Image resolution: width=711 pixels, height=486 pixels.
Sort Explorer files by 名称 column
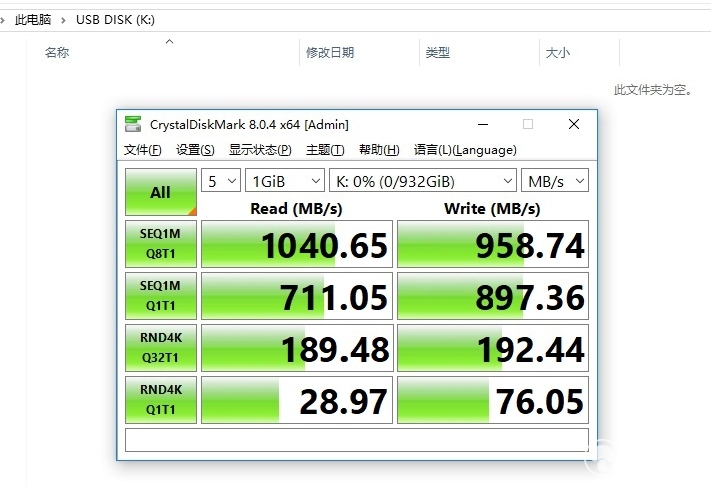(x=57, y=53)
